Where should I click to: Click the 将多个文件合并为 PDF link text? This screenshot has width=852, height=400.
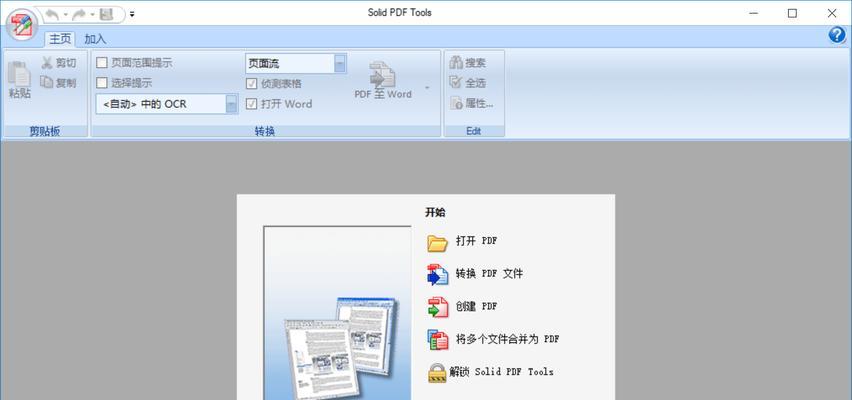point(507,339)
